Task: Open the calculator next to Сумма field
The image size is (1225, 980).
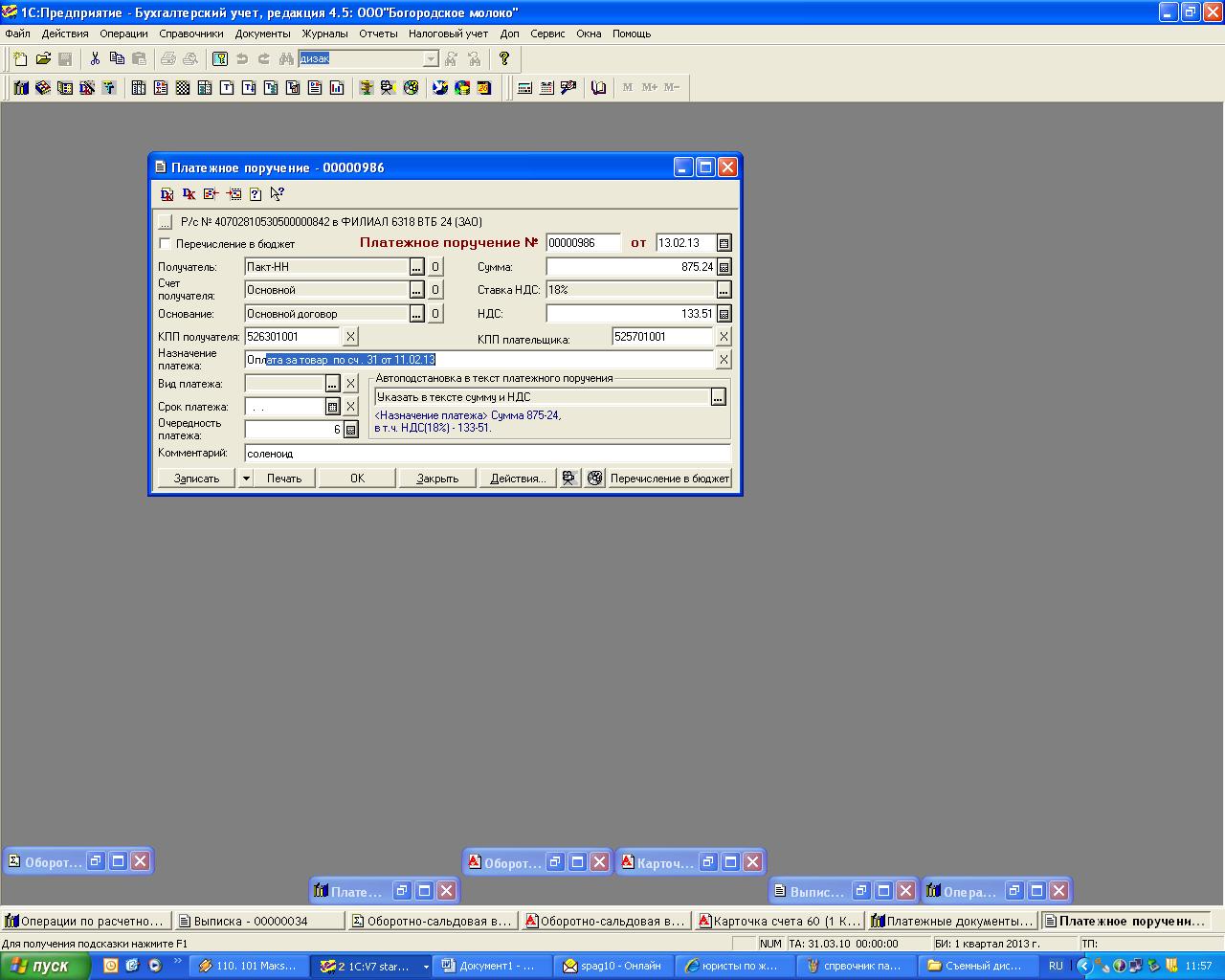Action: [724, 267]
